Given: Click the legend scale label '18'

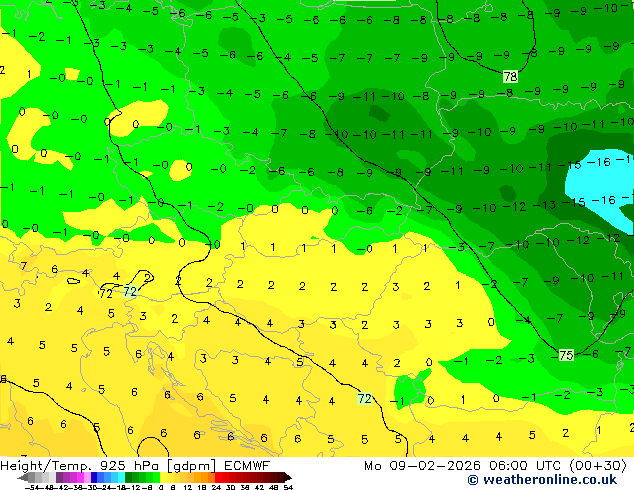Looking at the screenshot, I should pyautogui.click(x=202, y=487).
